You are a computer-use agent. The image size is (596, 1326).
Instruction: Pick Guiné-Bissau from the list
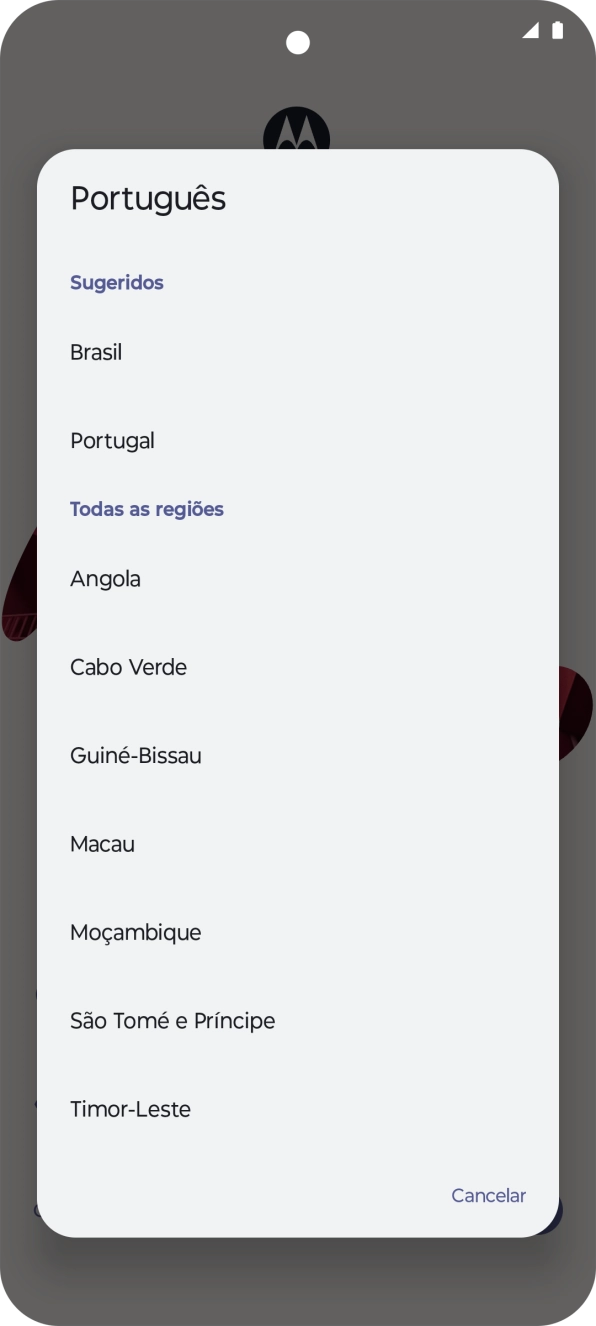[x=135, y=755]
